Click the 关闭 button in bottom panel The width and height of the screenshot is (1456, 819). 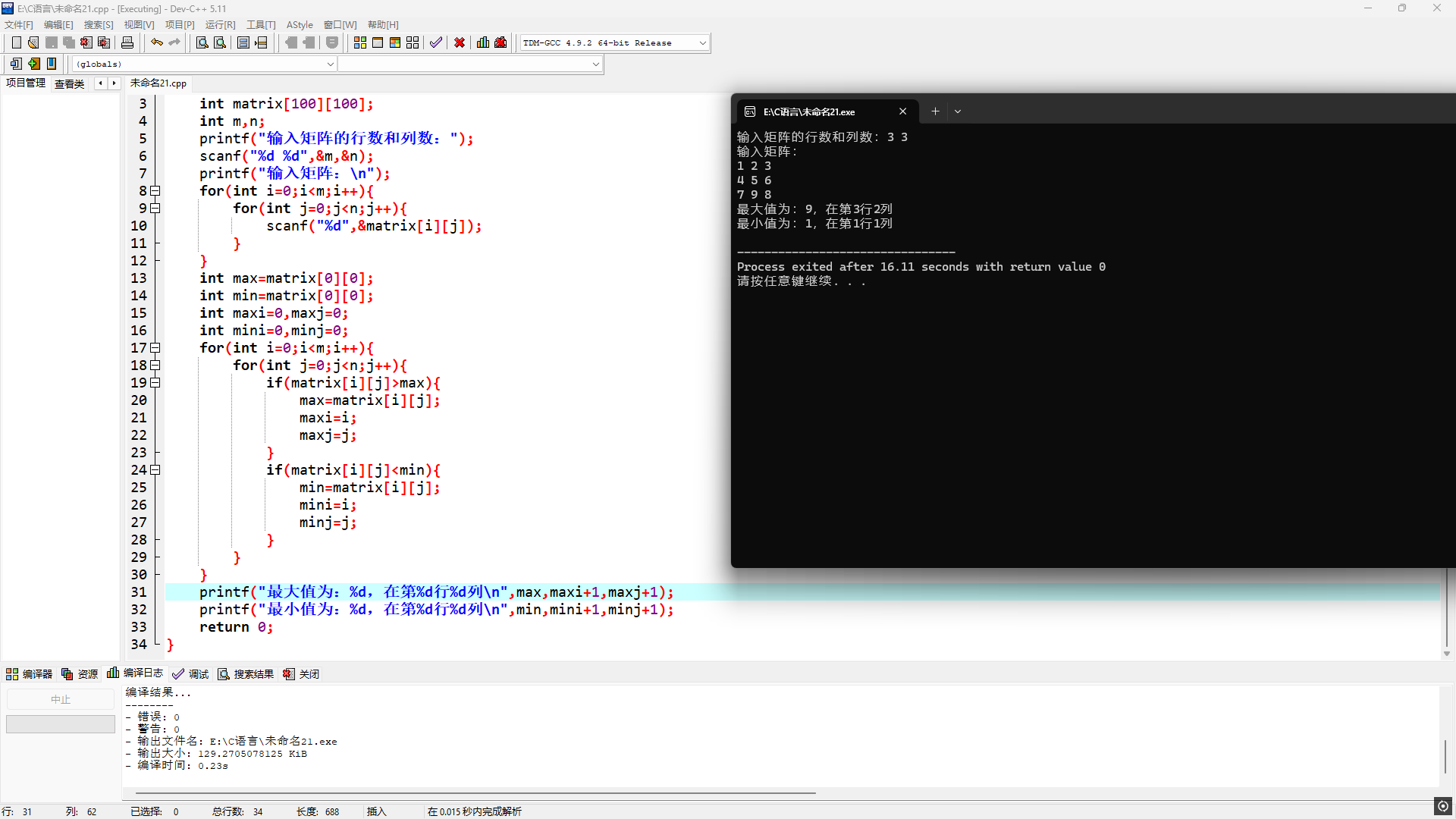pyautogui.click(x=301, y=674)
